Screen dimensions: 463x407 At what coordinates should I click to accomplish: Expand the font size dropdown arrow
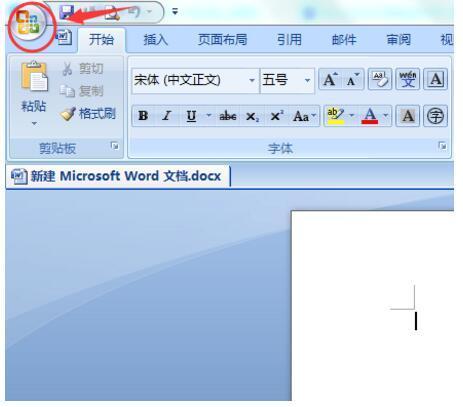[307, 80]
